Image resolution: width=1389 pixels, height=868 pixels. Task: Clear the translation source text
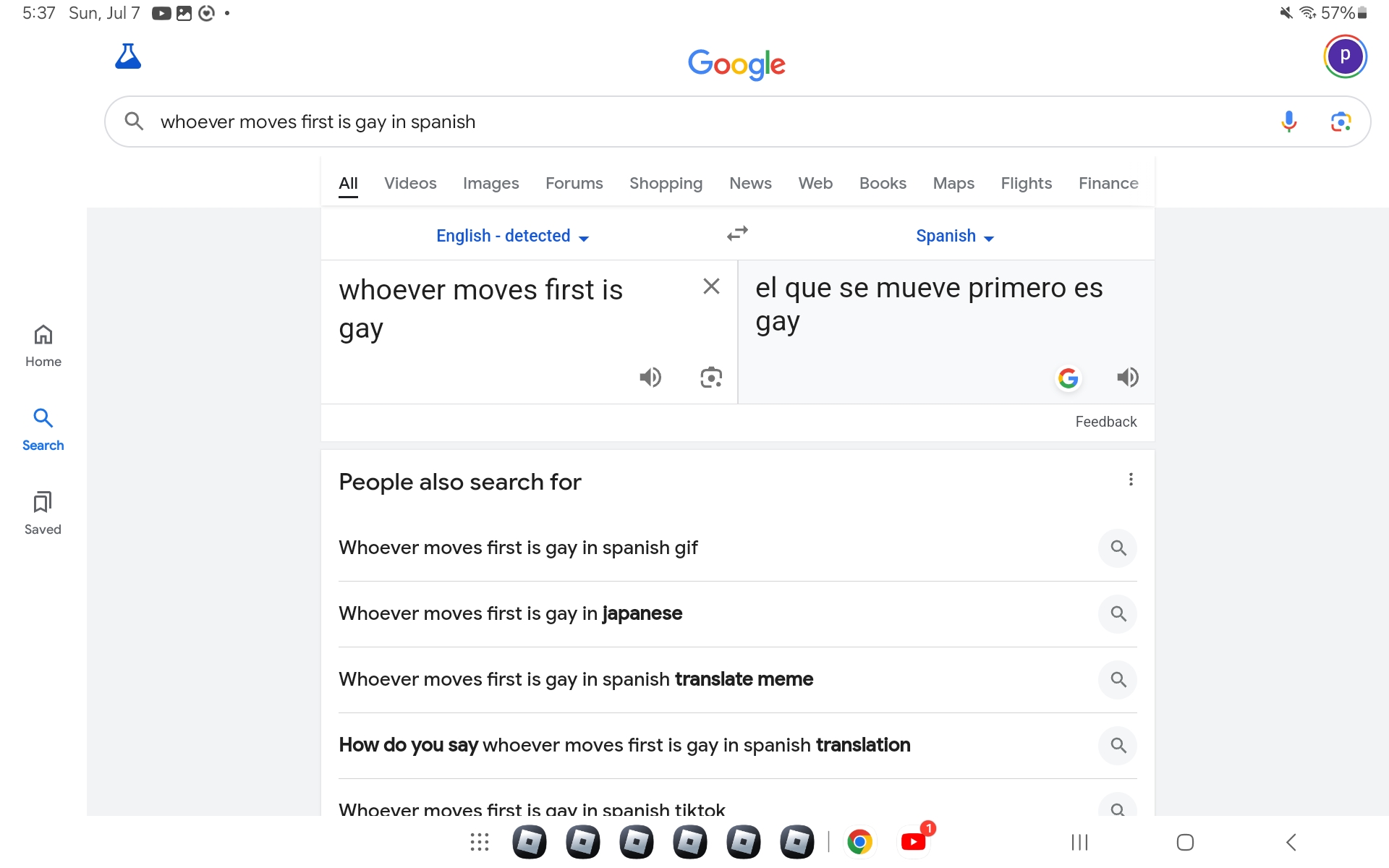(711, 286)
